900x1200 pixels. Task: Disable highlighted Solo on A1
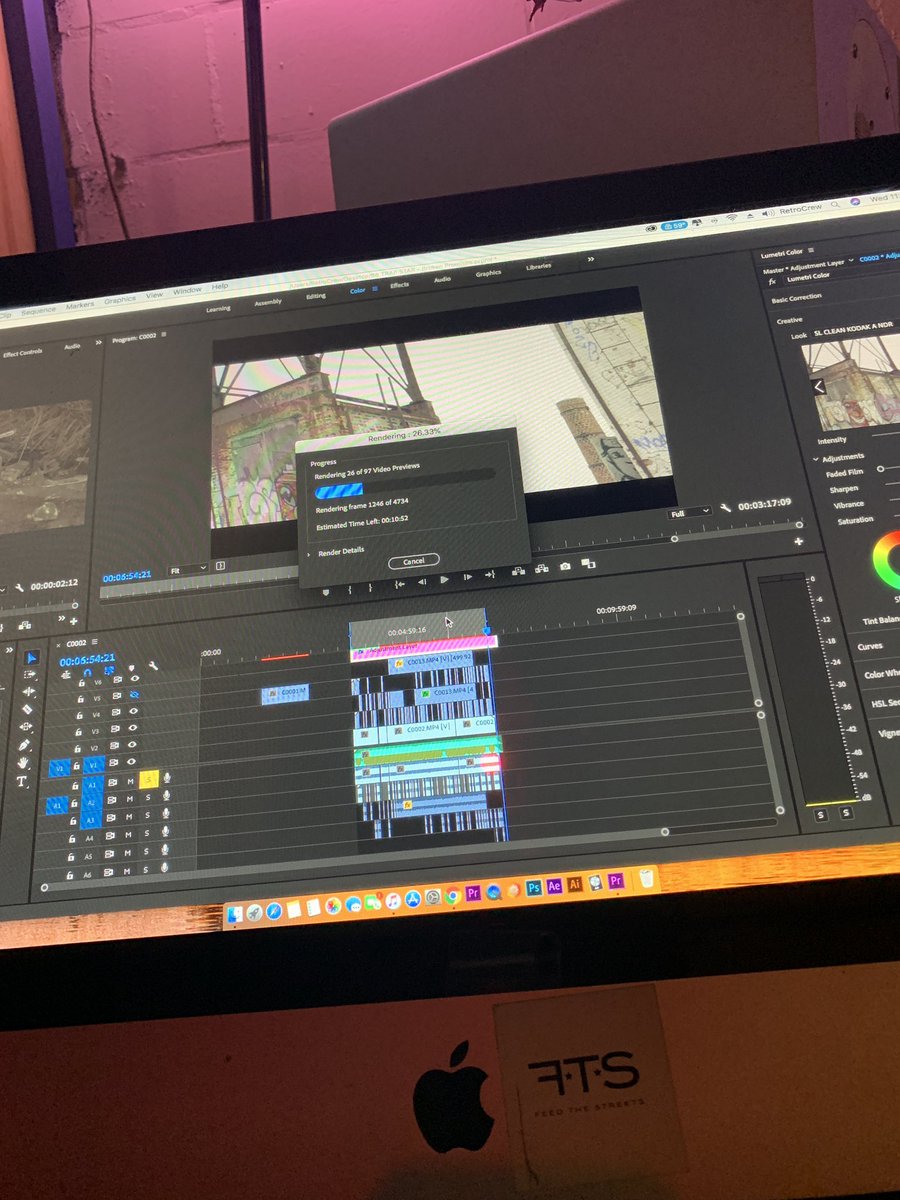(x=149, y=779)
